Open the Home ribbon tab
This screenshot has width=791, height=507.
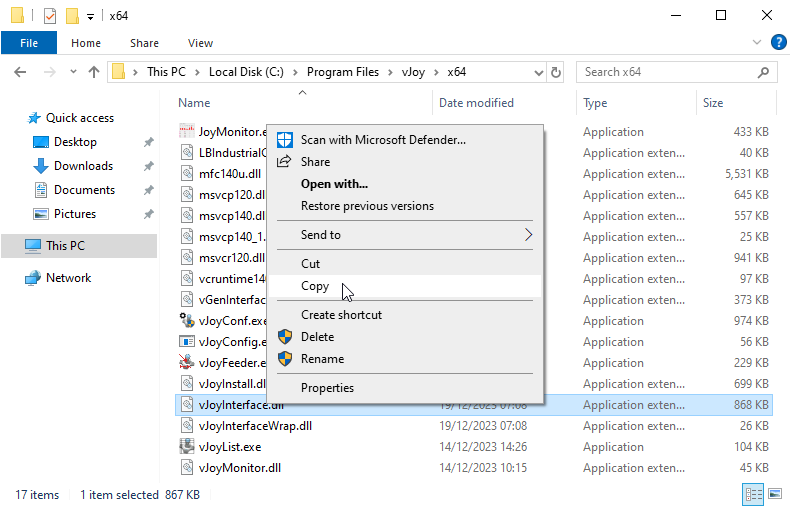click(86, 43)
